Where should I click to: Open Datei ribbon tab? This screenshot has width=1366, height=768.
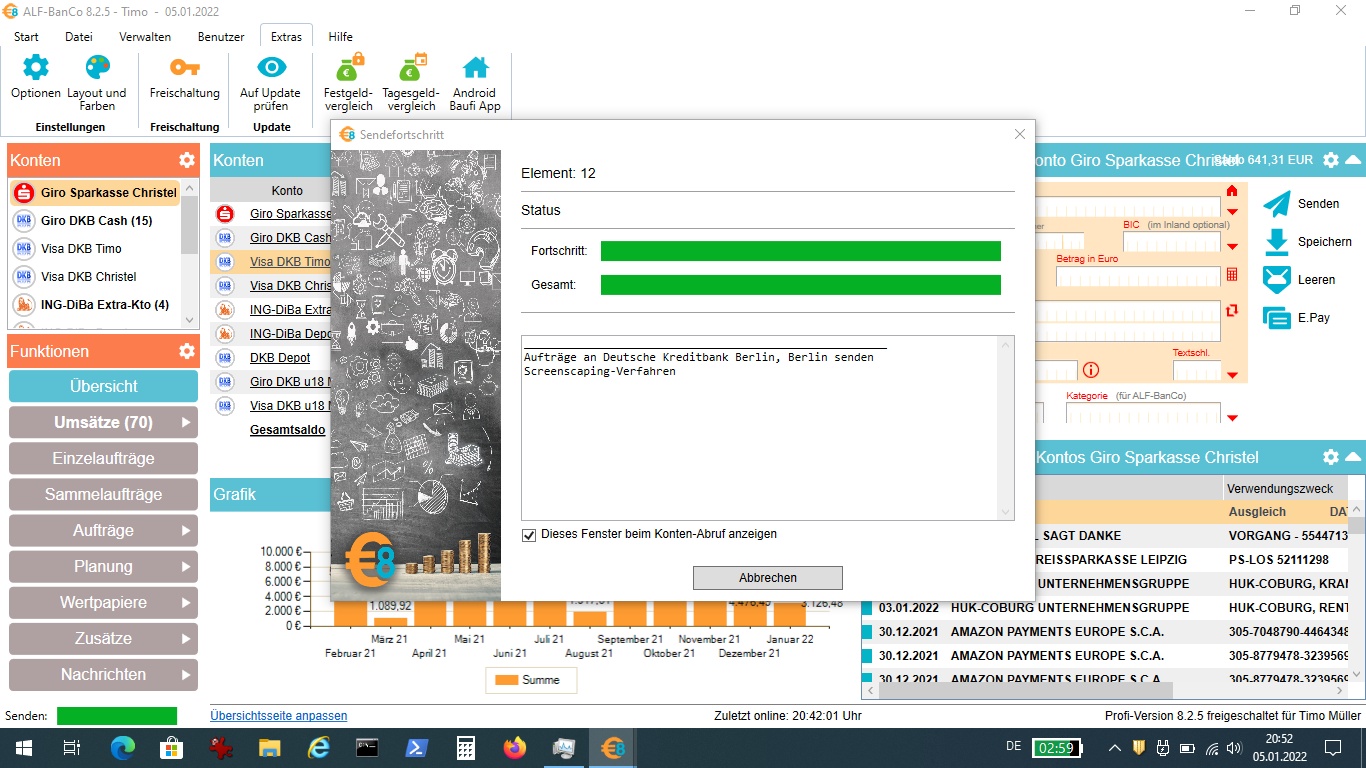click(79, 37)
